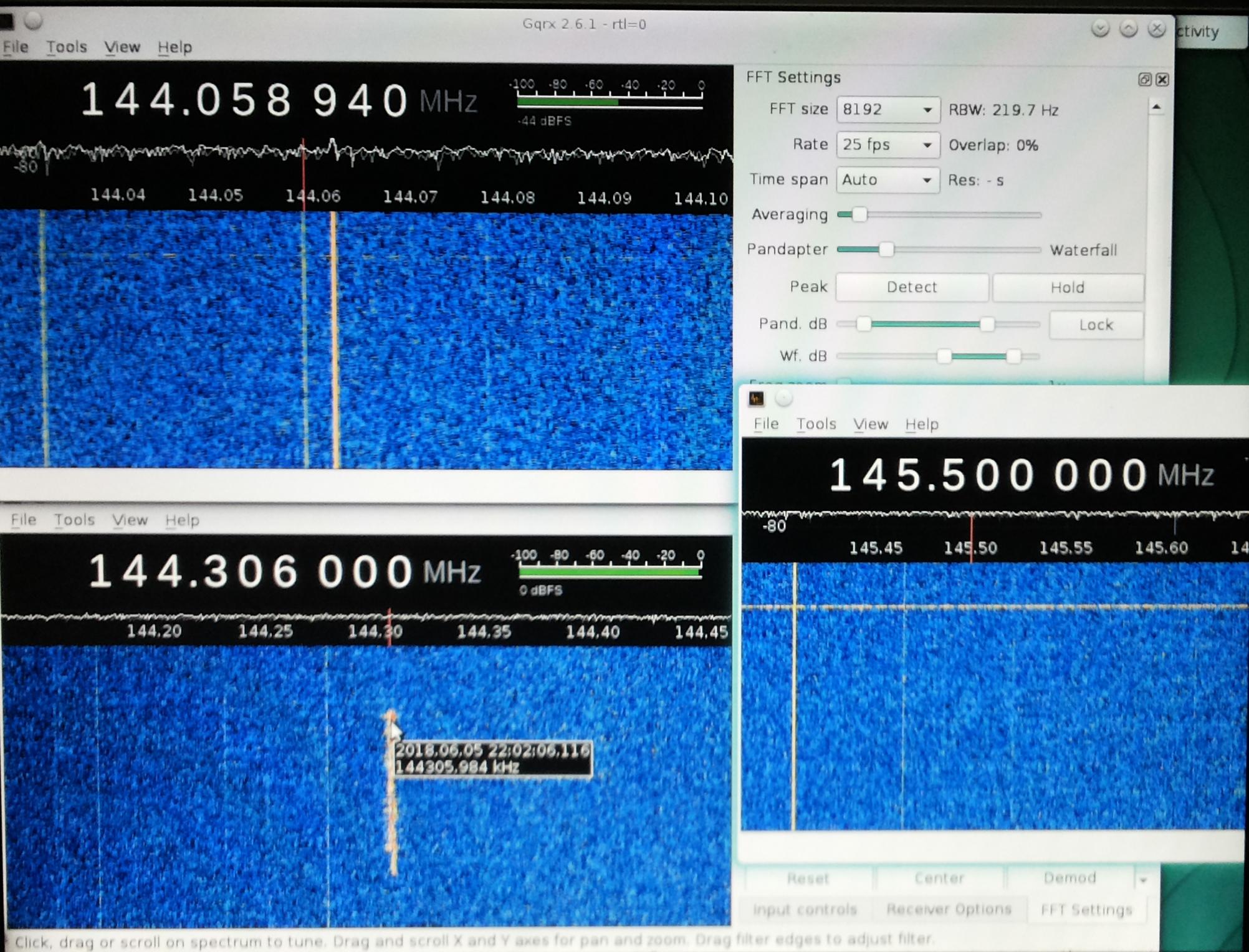Open Tools menu in top Gqrx window

click(66, 47)
